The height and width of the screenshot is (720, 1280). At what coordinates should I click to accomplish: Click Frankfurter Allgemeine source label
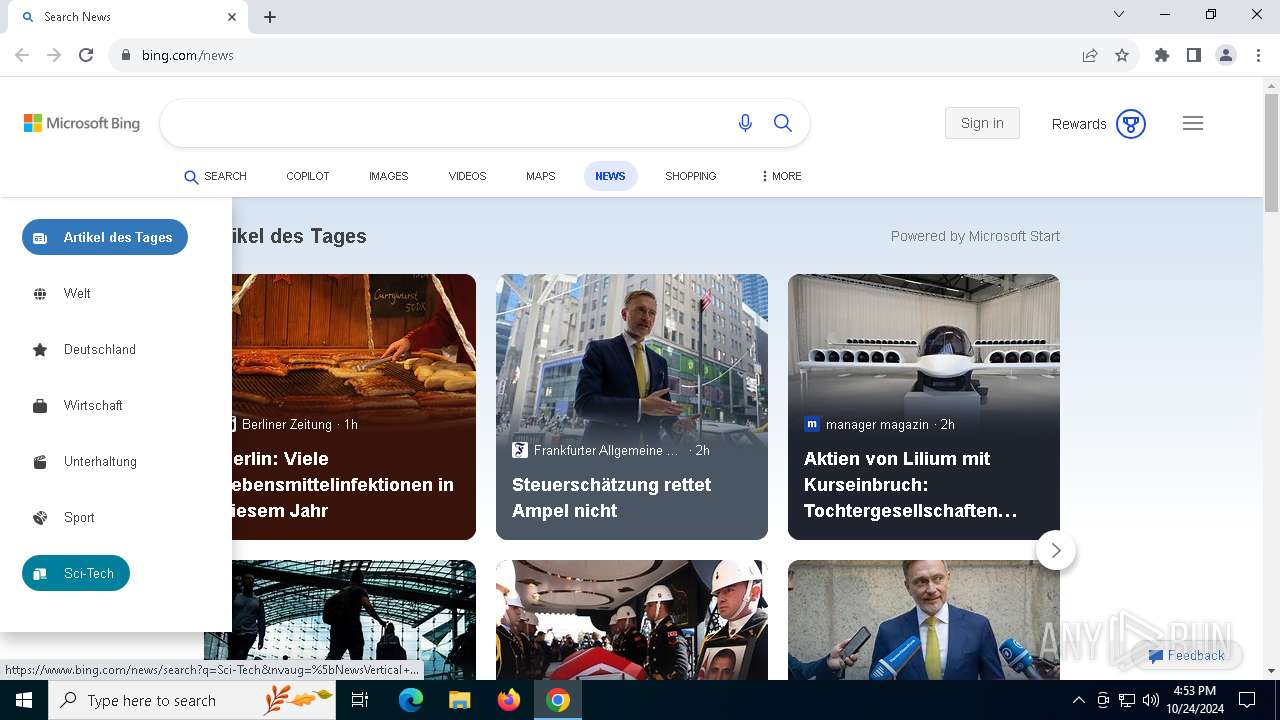pos(606,450)
